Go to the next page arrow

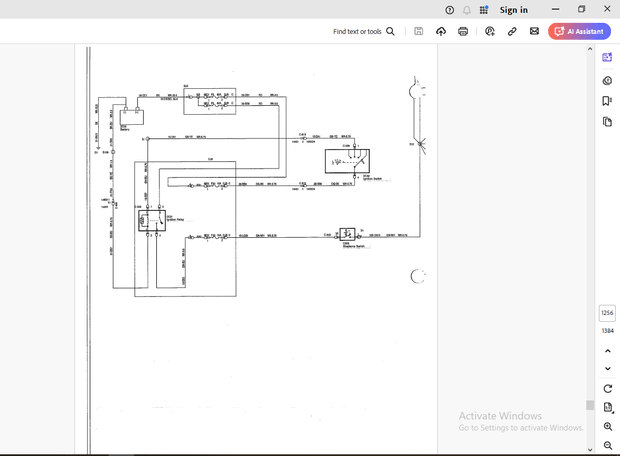(x=608, y=369)
